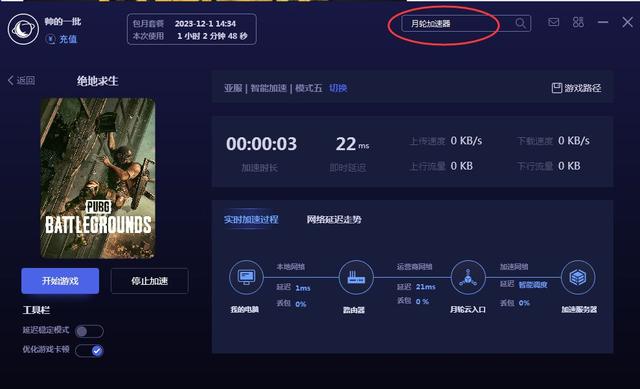Click the 包月套餐 expiry info box
The height and width of the screenshot is (389, 640).
(x=192, y=29)
